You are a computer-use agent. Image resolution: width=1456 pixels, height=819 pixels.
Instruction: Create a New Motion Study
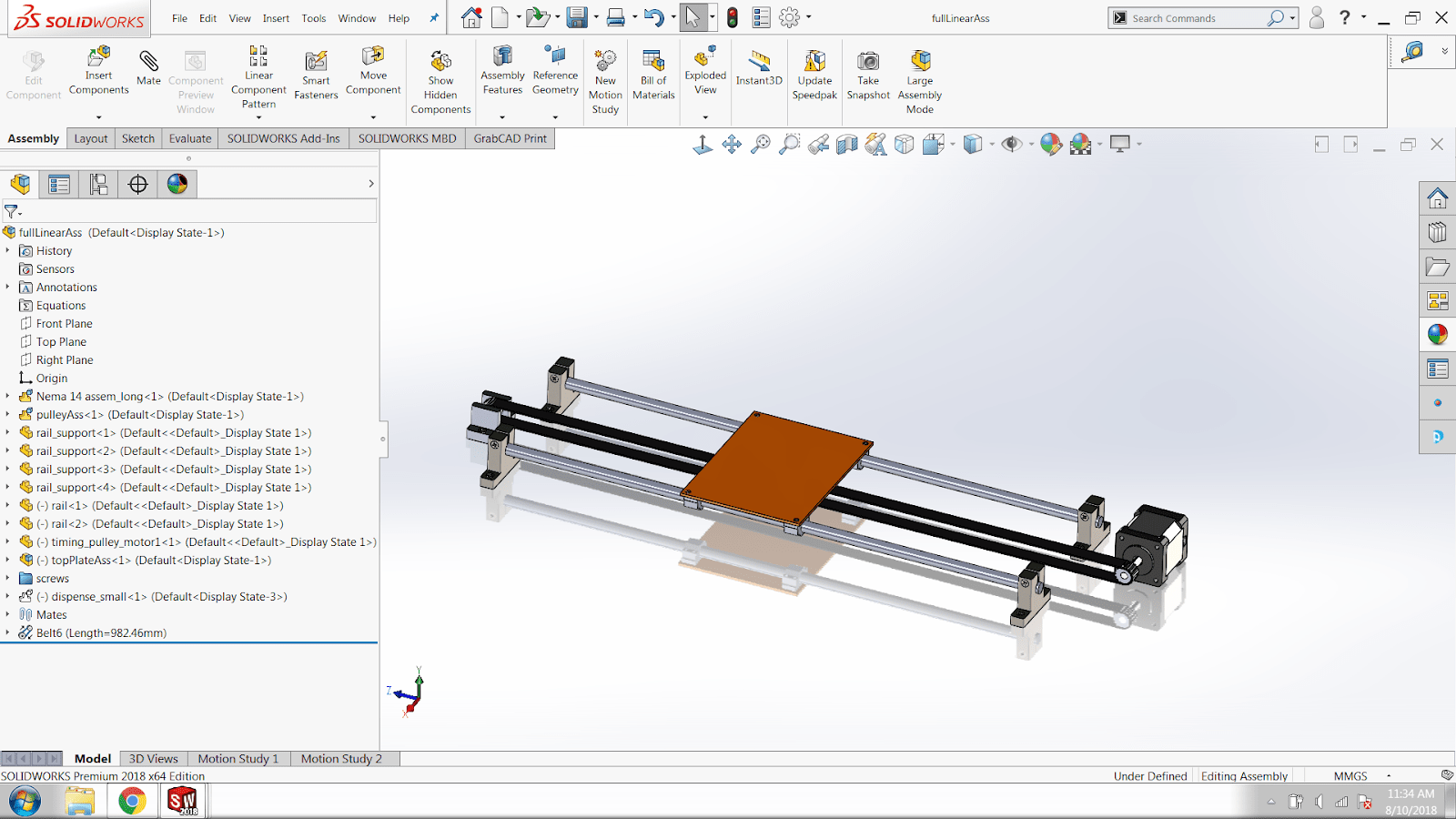click(x=605, y=82)
